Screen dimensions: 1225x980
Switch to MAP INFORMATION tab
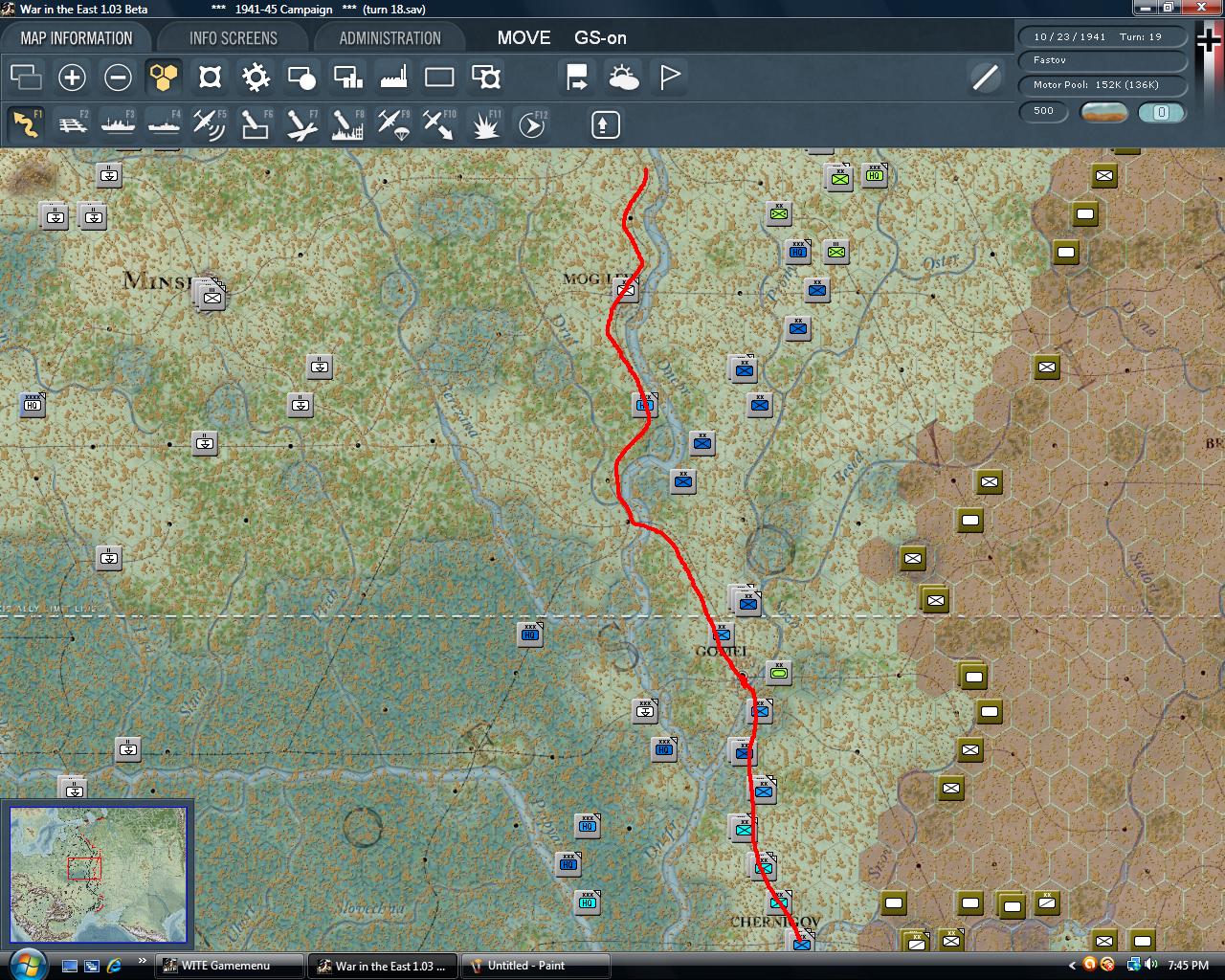point(77,38)
